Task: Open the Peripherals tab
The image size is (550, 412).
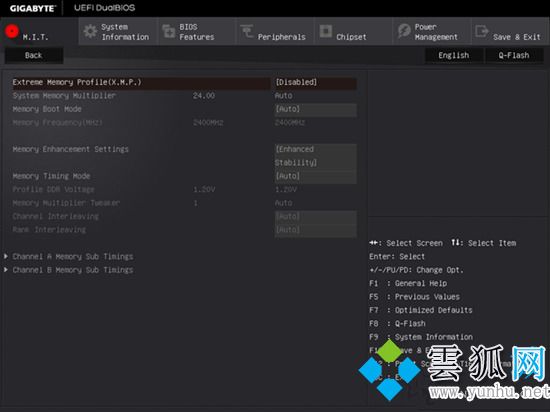Action: pos(275,32)
